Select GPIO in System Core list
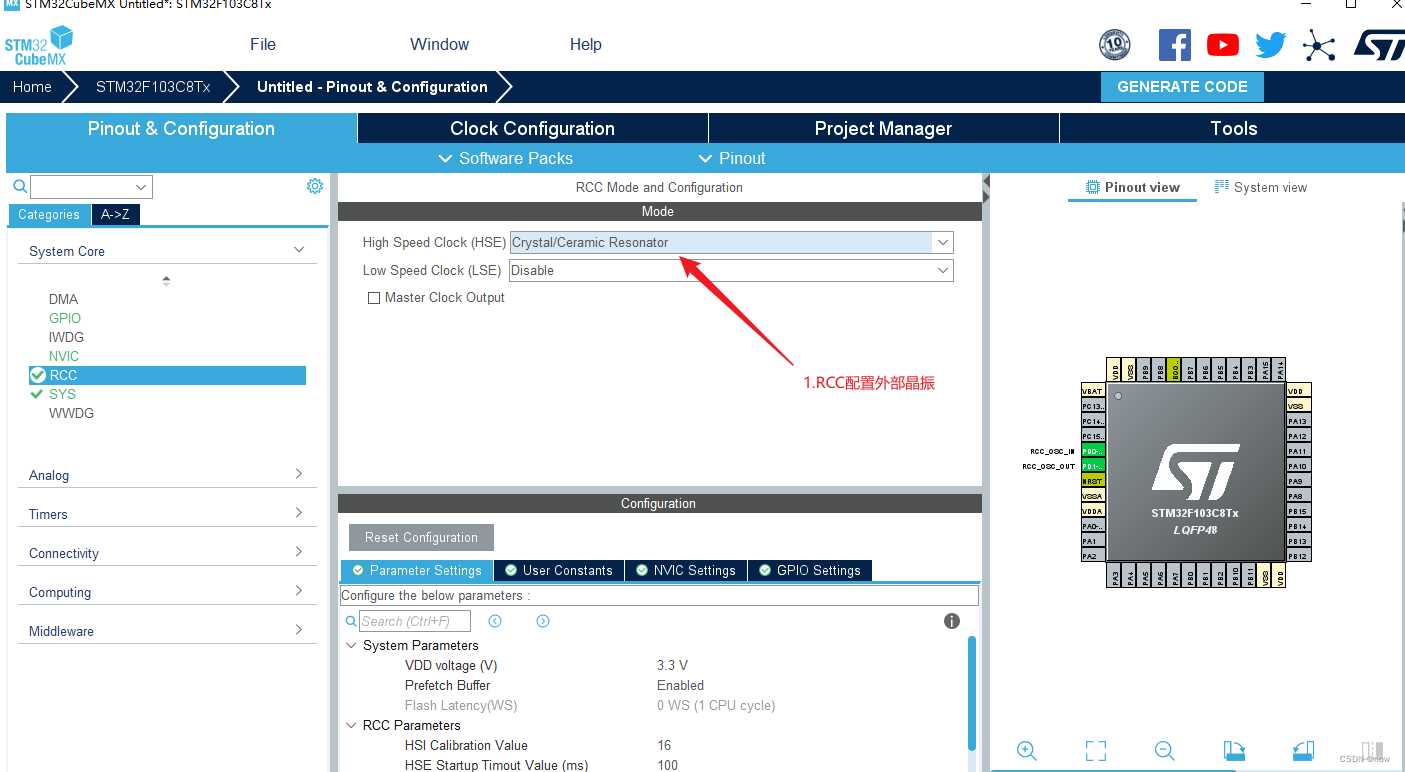 pos(65,318)
